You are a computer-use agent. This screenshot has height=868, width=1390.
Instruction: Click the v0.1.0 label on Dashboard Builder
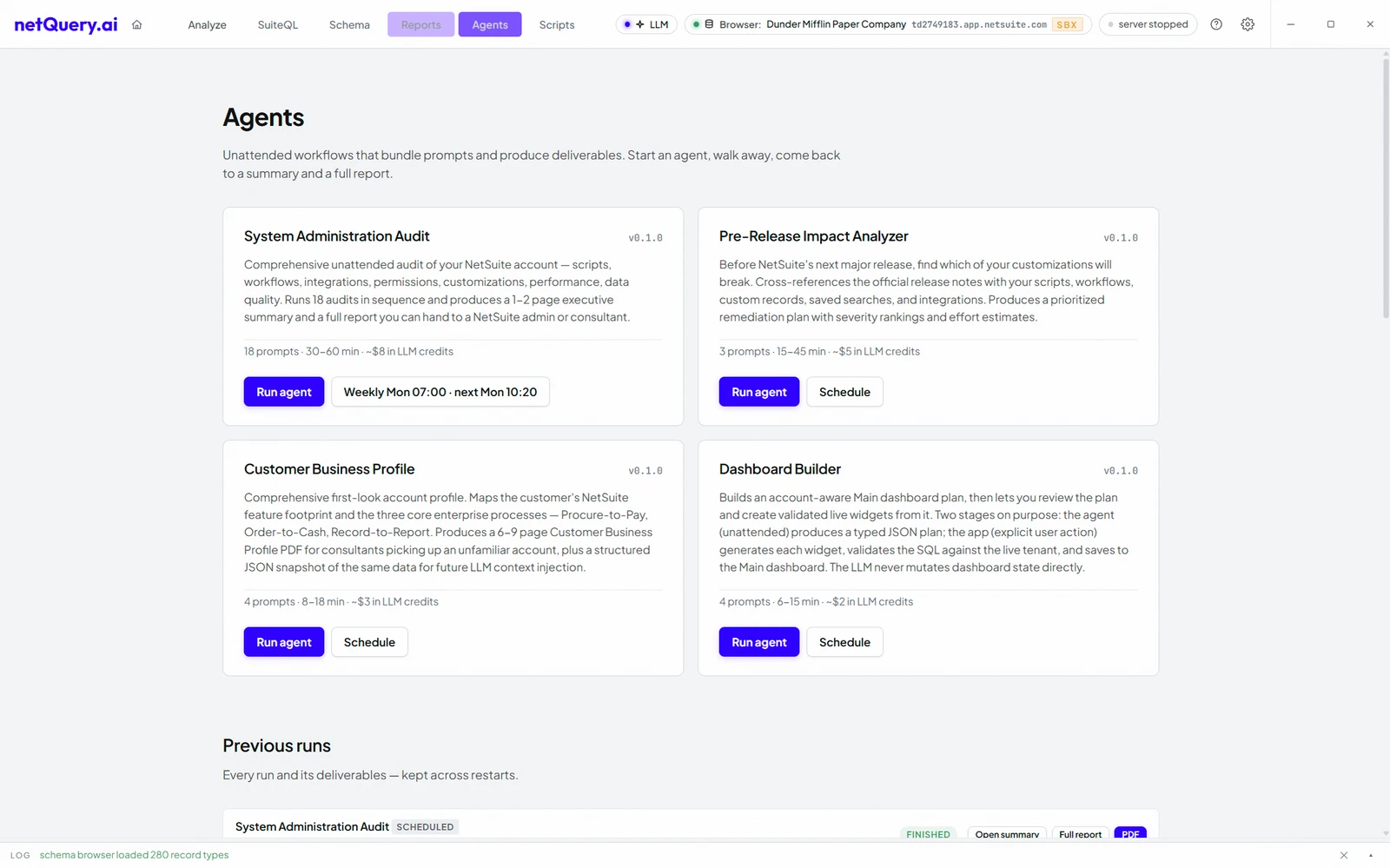tap(1121, 471)
